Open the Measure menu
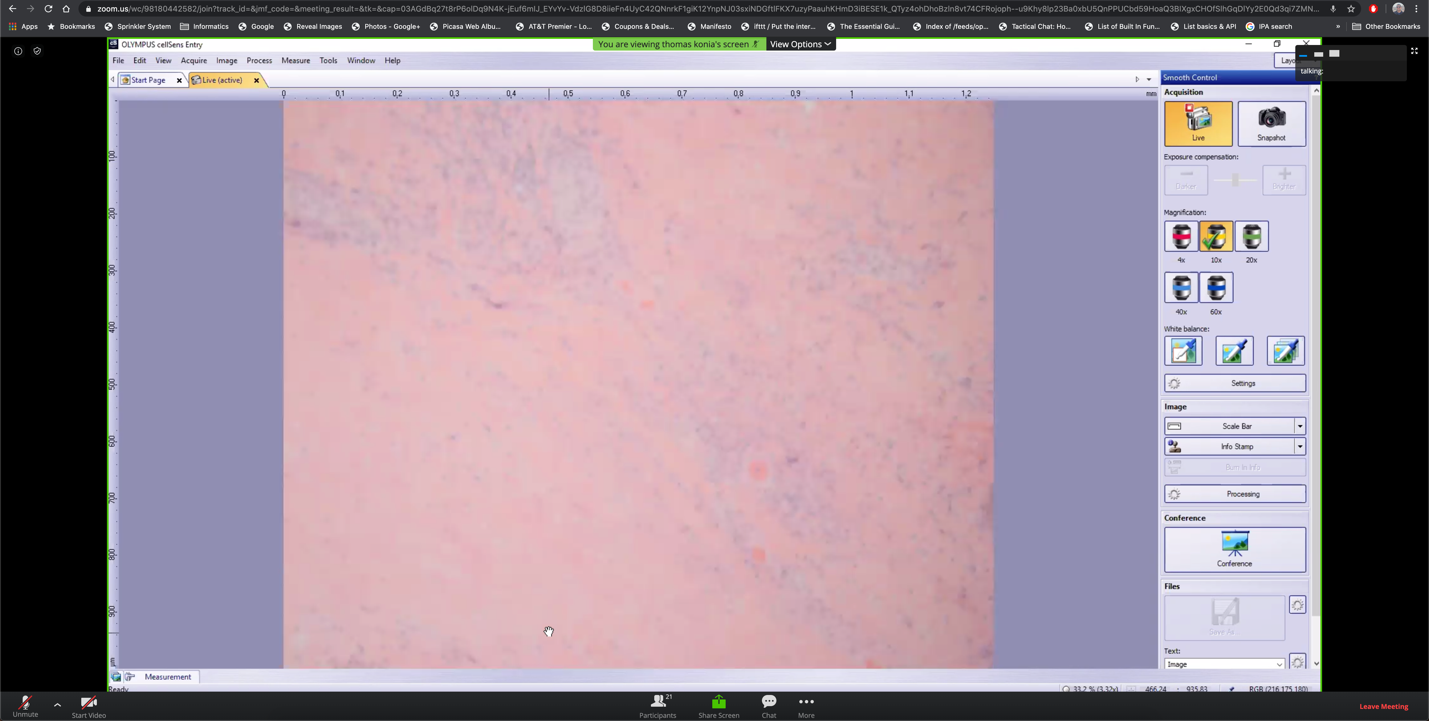The height and width of the screenshot is (721, 1429). (x=295, y=61)
